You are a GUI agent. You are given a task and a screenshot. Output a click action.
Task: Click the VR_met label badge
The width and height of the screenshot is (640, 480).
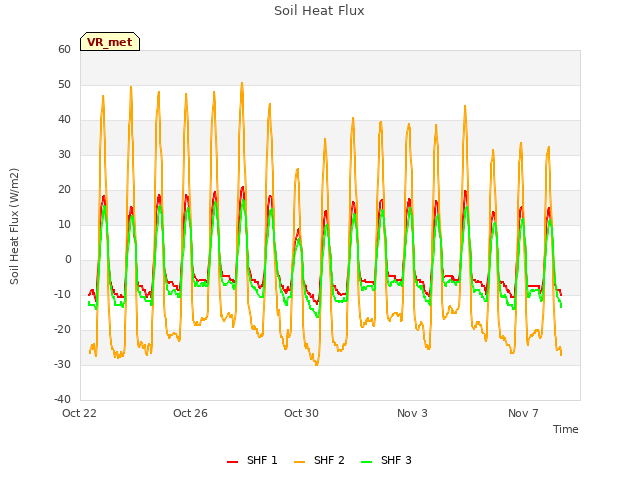point(110,42)
